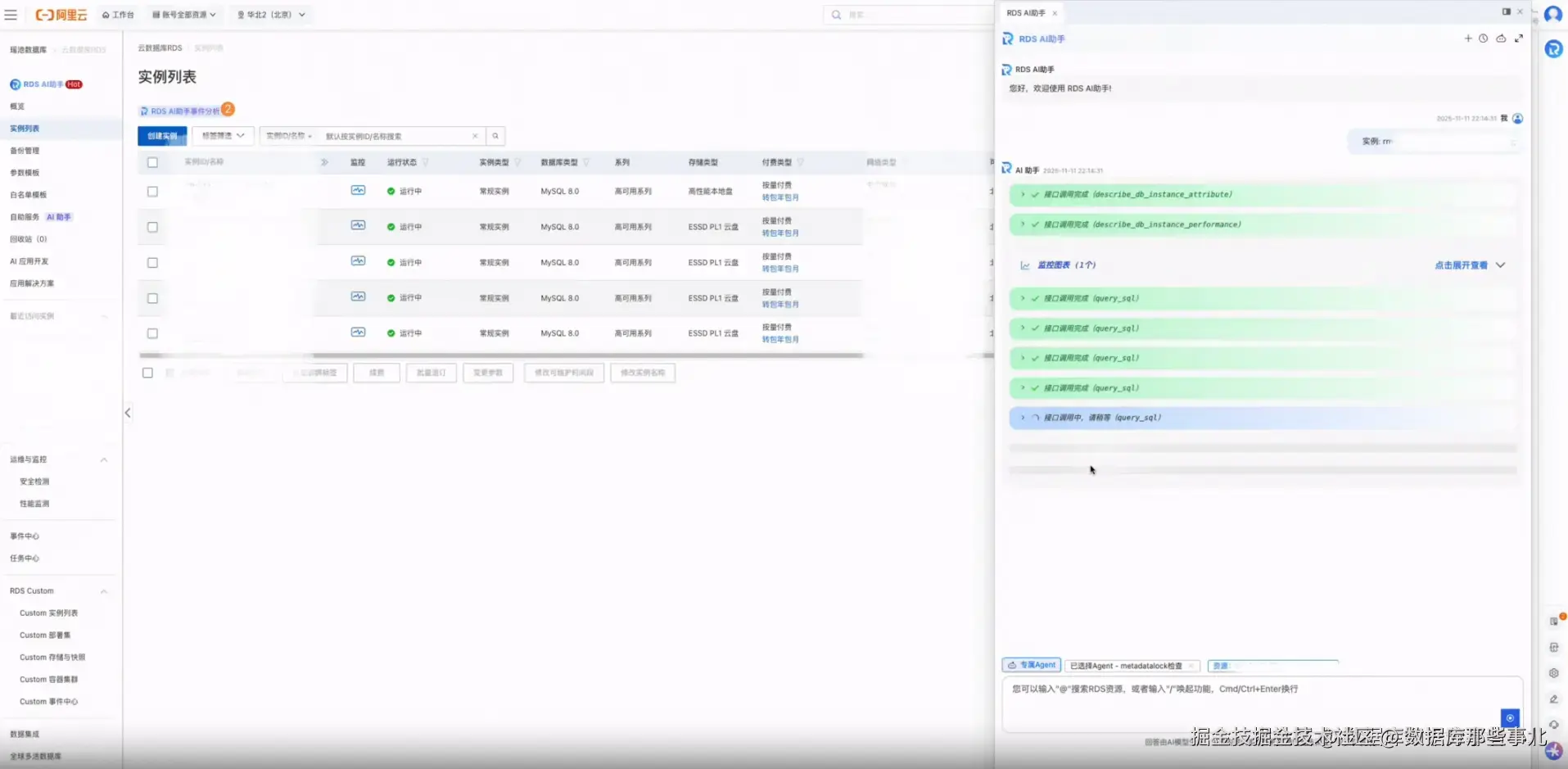Click 点击展开查看 link
1568x769 pixels.
(x=1461, y=265)
